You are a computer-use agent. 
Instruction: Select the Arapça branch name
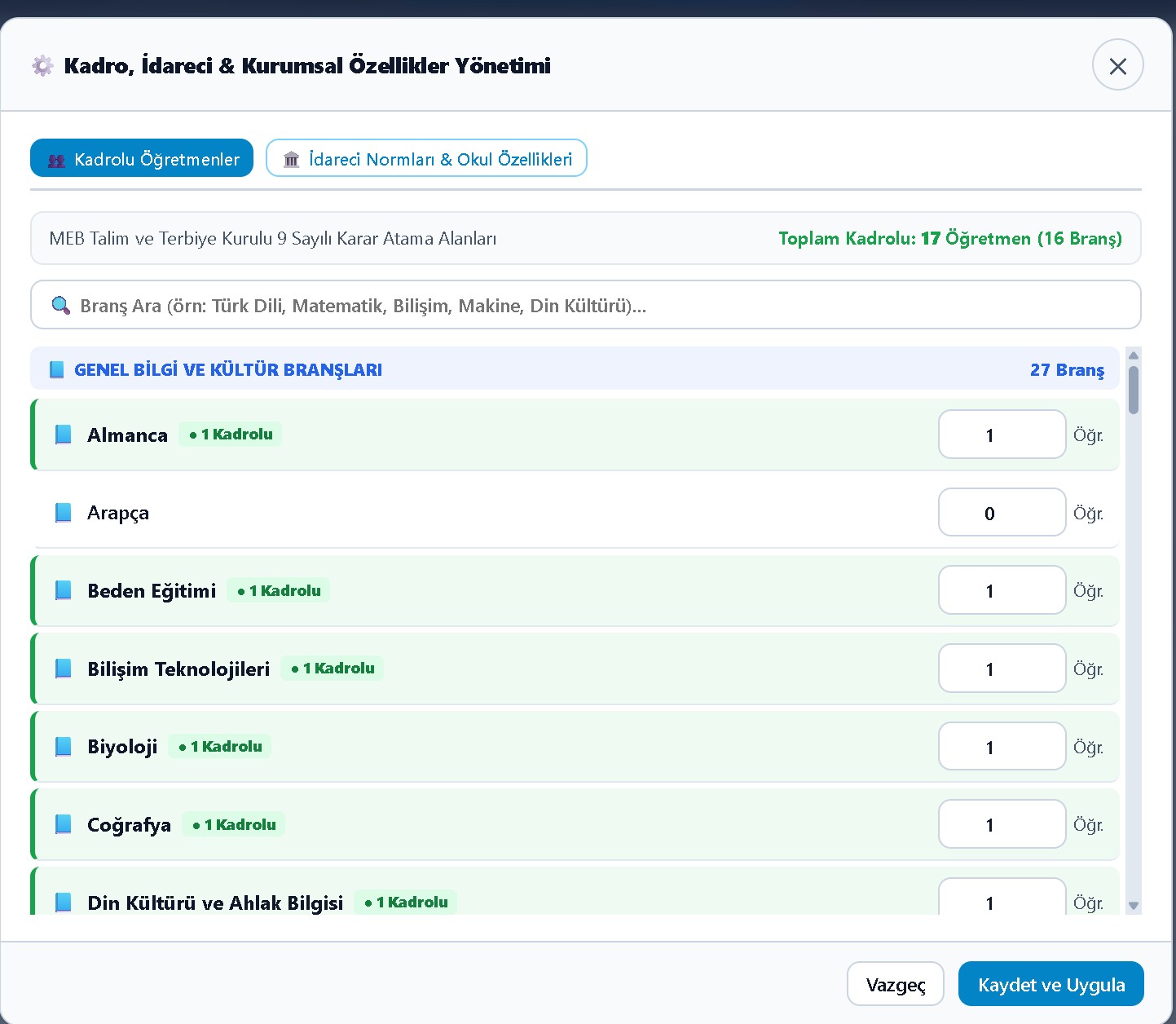click(x=118, y=513)
